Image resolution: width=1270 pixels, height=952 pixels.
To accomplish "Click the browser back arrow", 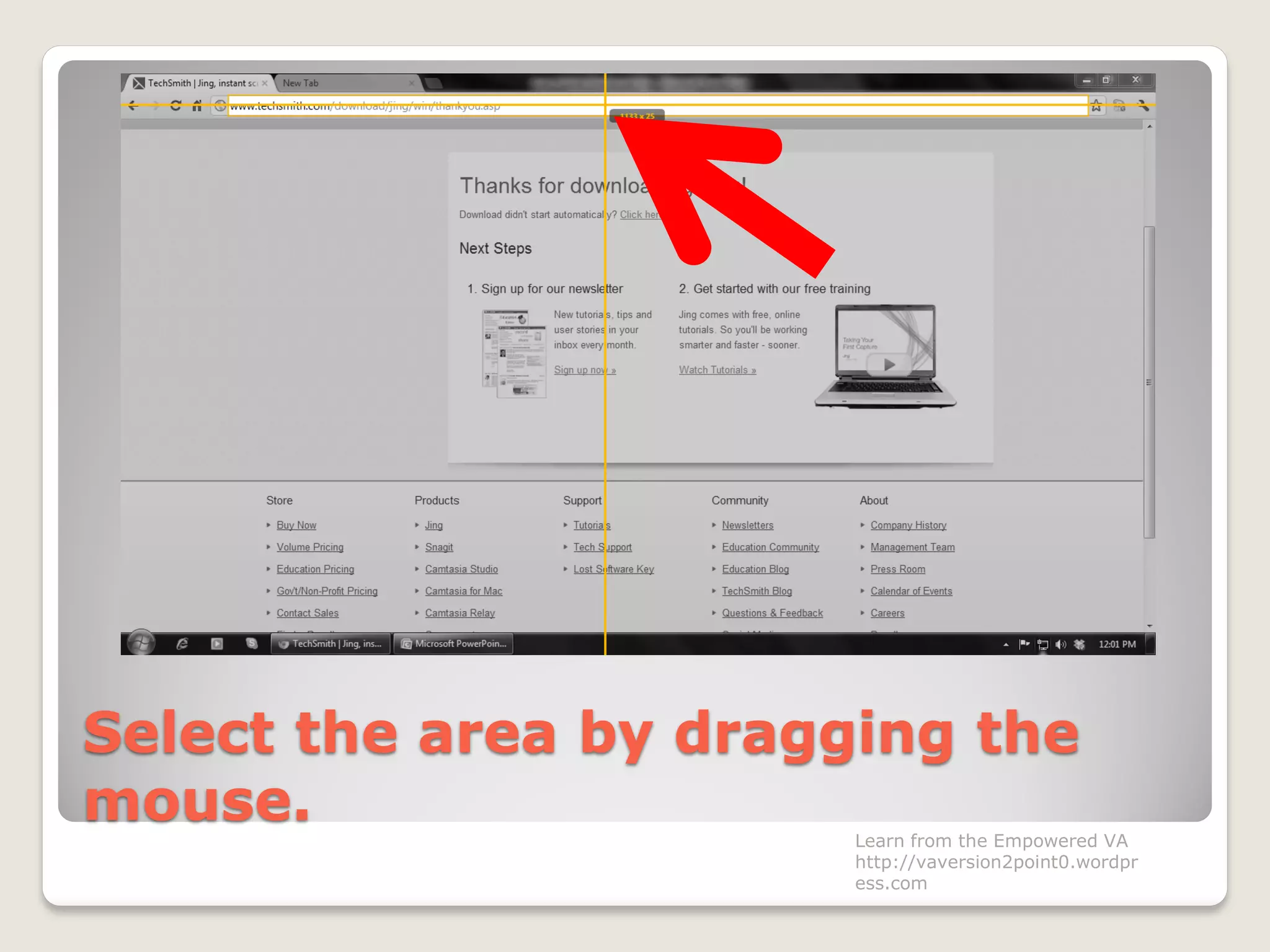I will (x=133, y=106).
